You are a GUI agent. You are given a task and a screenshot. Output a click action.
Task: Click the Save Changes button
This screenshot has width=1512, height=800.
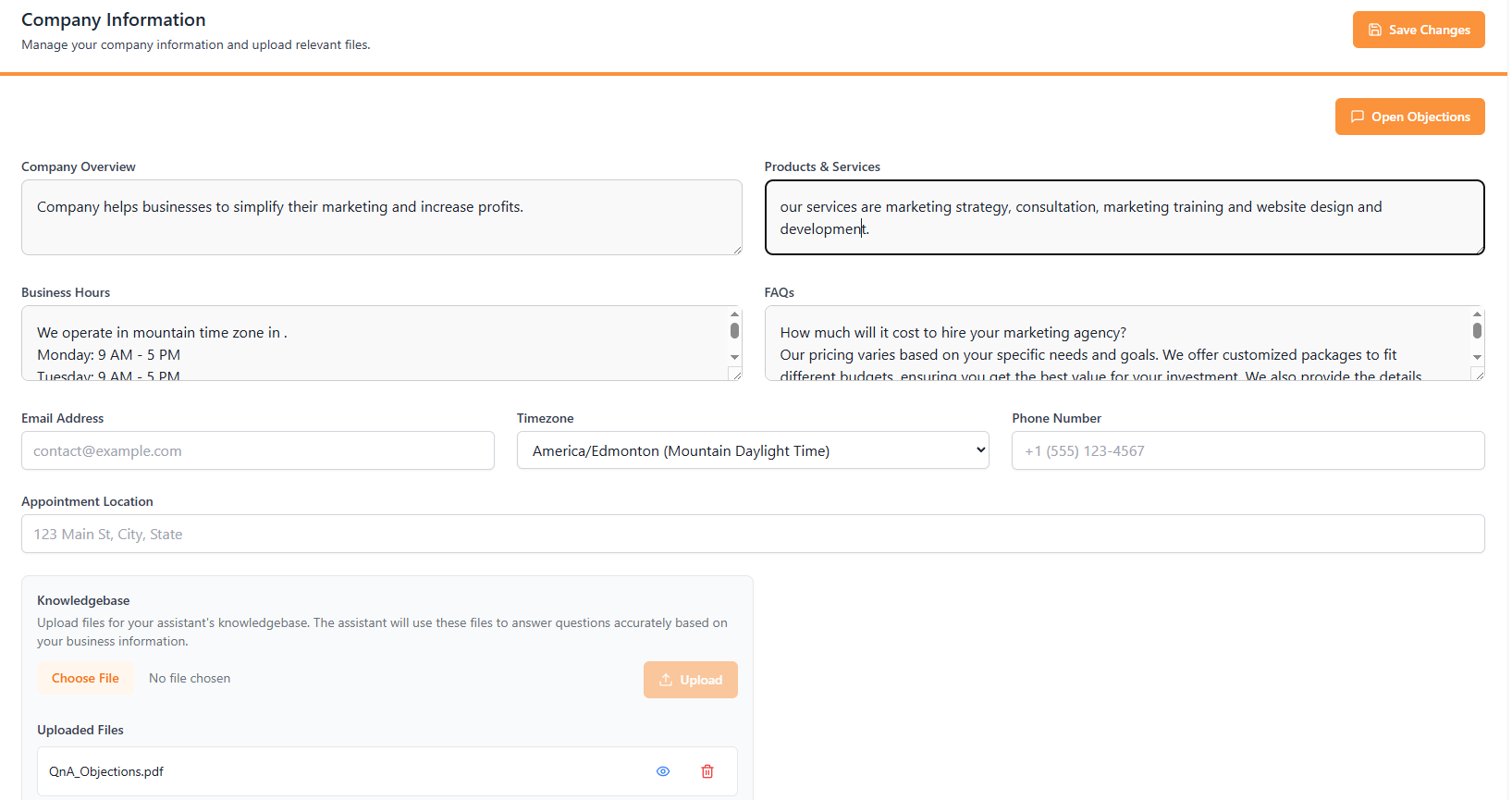[x=1418, y=30]
